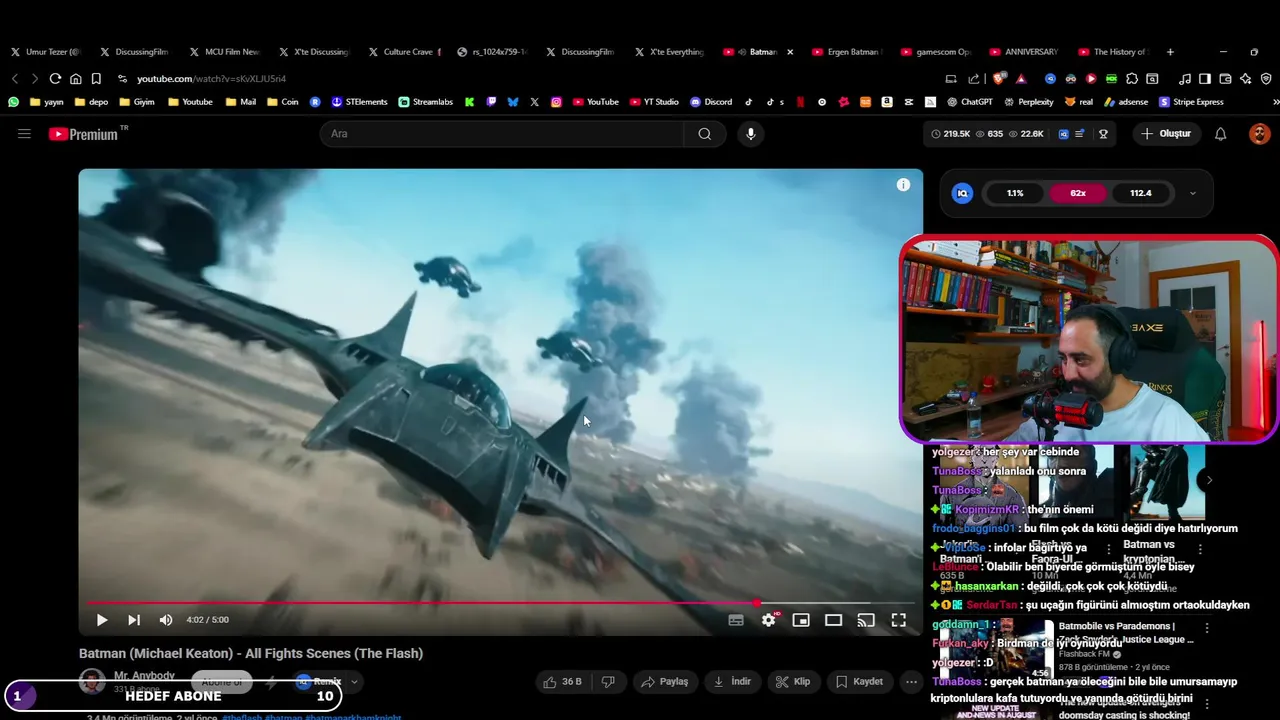
Task: Expand Coin bookmarks folder
Action: click(x=282, y=102)
